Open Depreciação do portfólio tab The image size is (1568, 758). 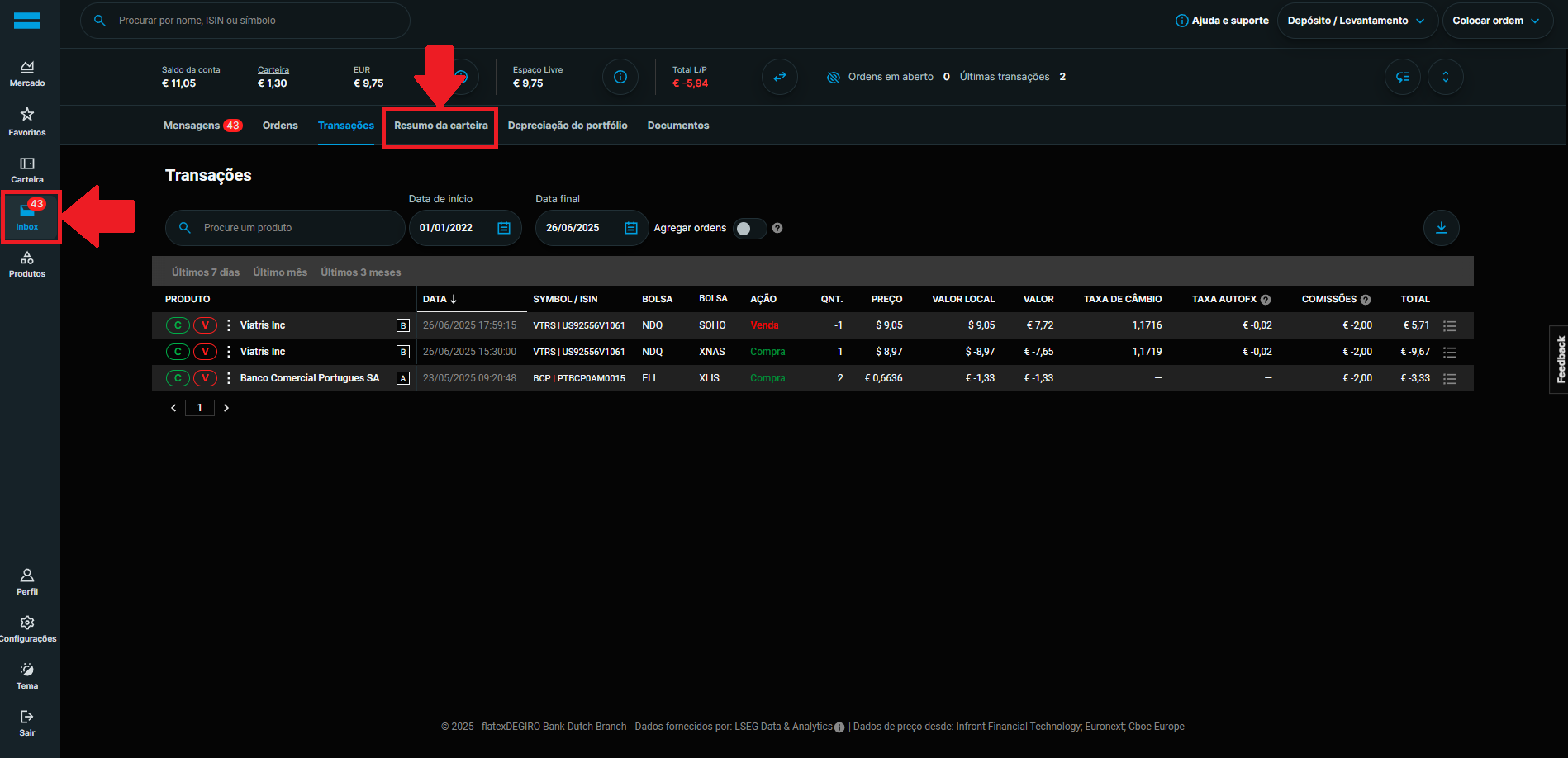[568, 126]
